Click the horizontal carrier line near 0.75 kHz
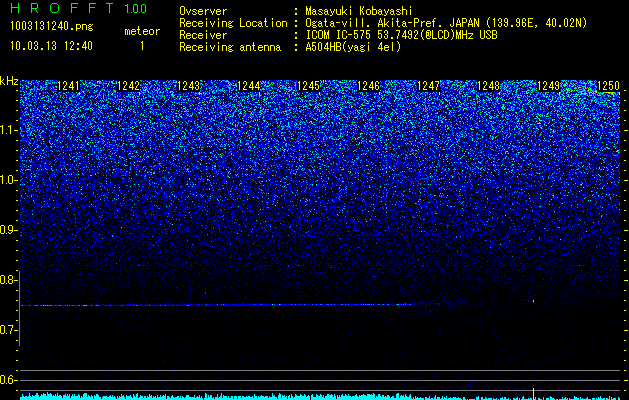Screen dimensions: 629x400 click(216, 305)
